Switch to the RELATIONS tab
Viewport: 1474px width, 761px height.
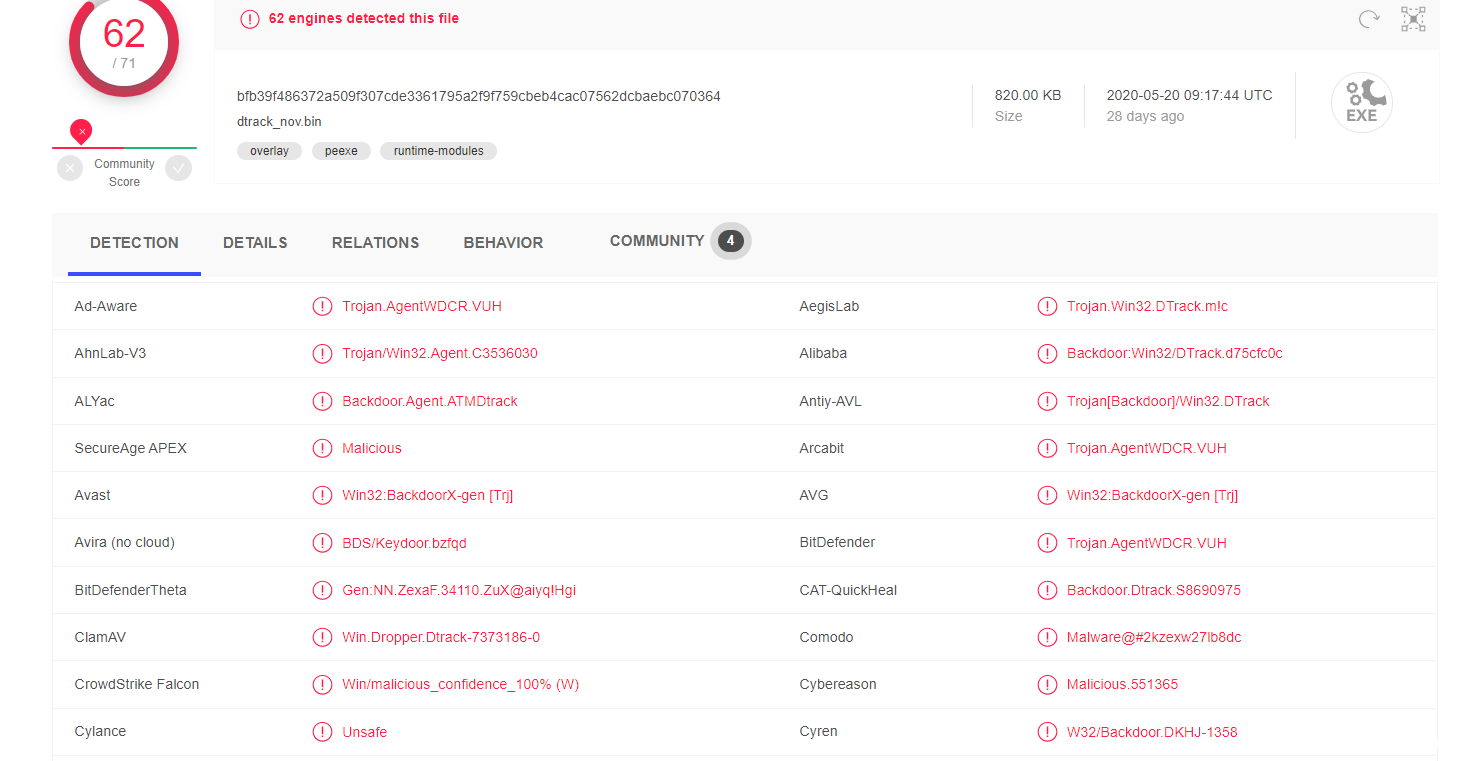point(375,243)
